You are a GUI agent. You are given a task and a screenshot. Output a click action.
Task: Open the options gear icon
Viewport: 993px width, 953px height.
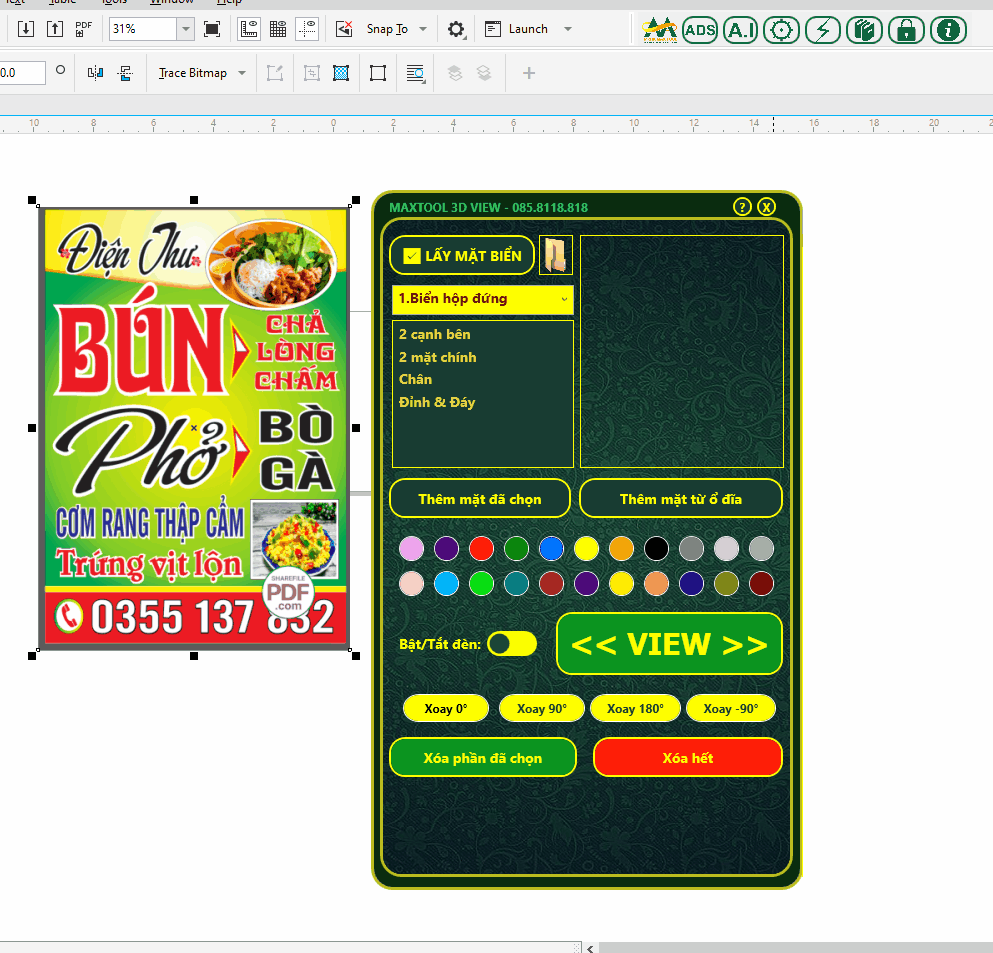click(x=456, y=29)
